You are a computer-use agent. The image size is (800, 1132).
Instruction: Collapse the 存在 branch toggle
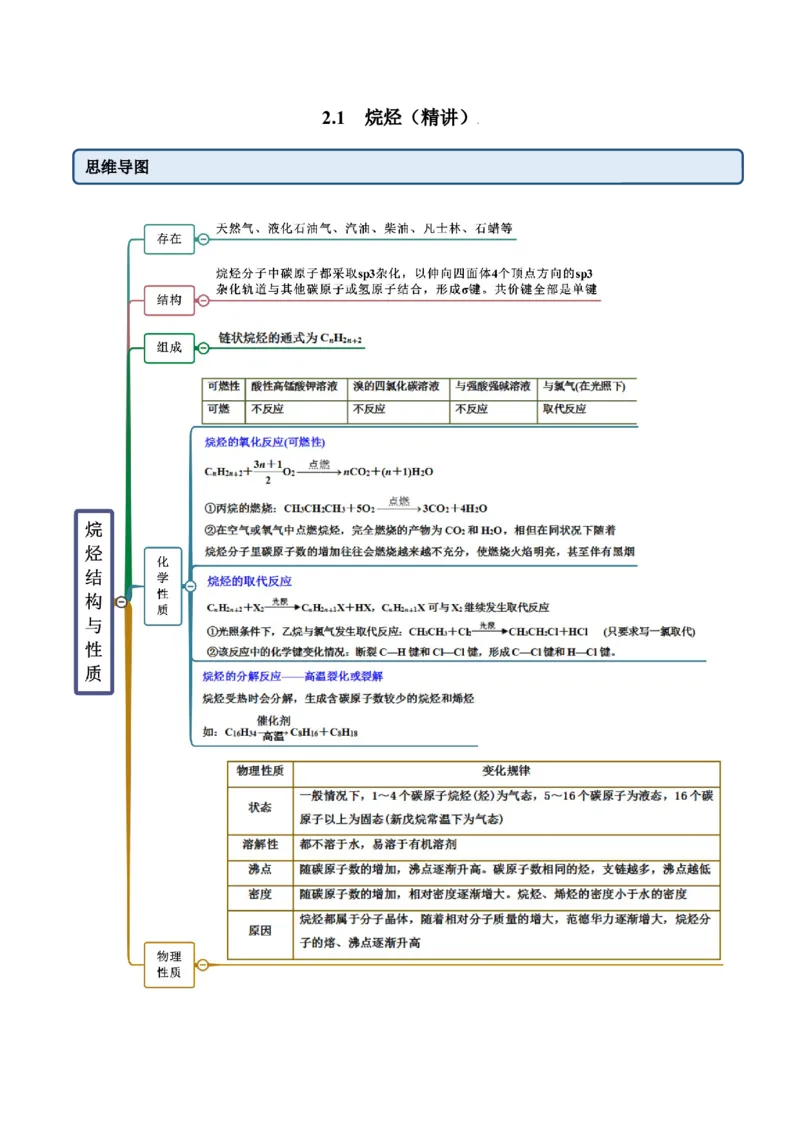click(203, 239)
